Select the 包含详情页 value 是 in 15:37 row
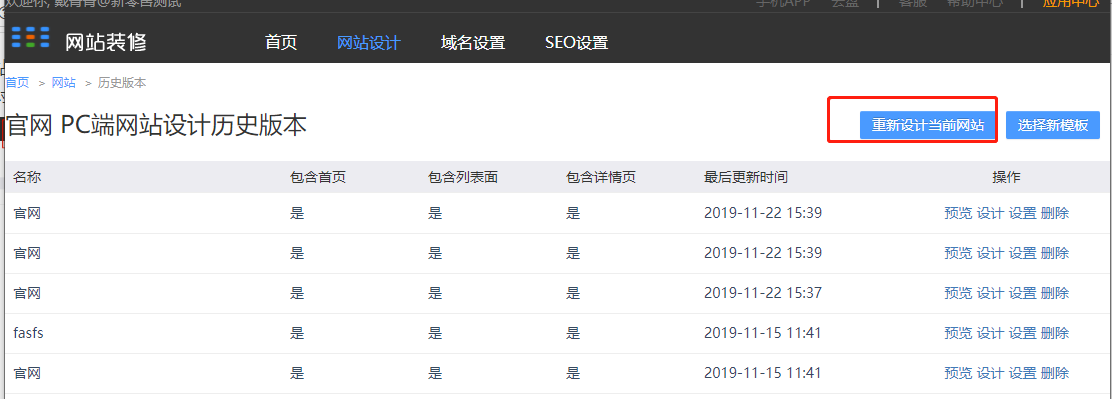This screenshot has height=399, width=1112. (573, 293)
